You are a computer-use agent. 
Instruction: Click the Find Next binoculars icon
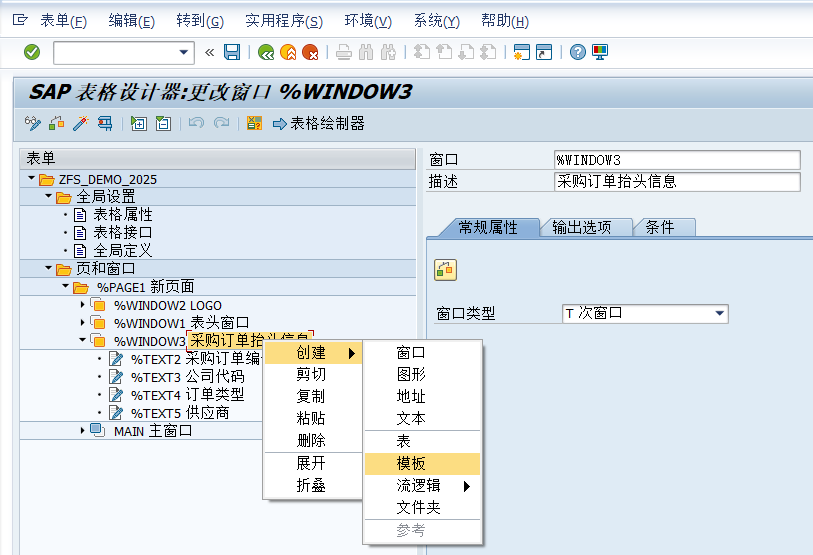click(388, 52)
